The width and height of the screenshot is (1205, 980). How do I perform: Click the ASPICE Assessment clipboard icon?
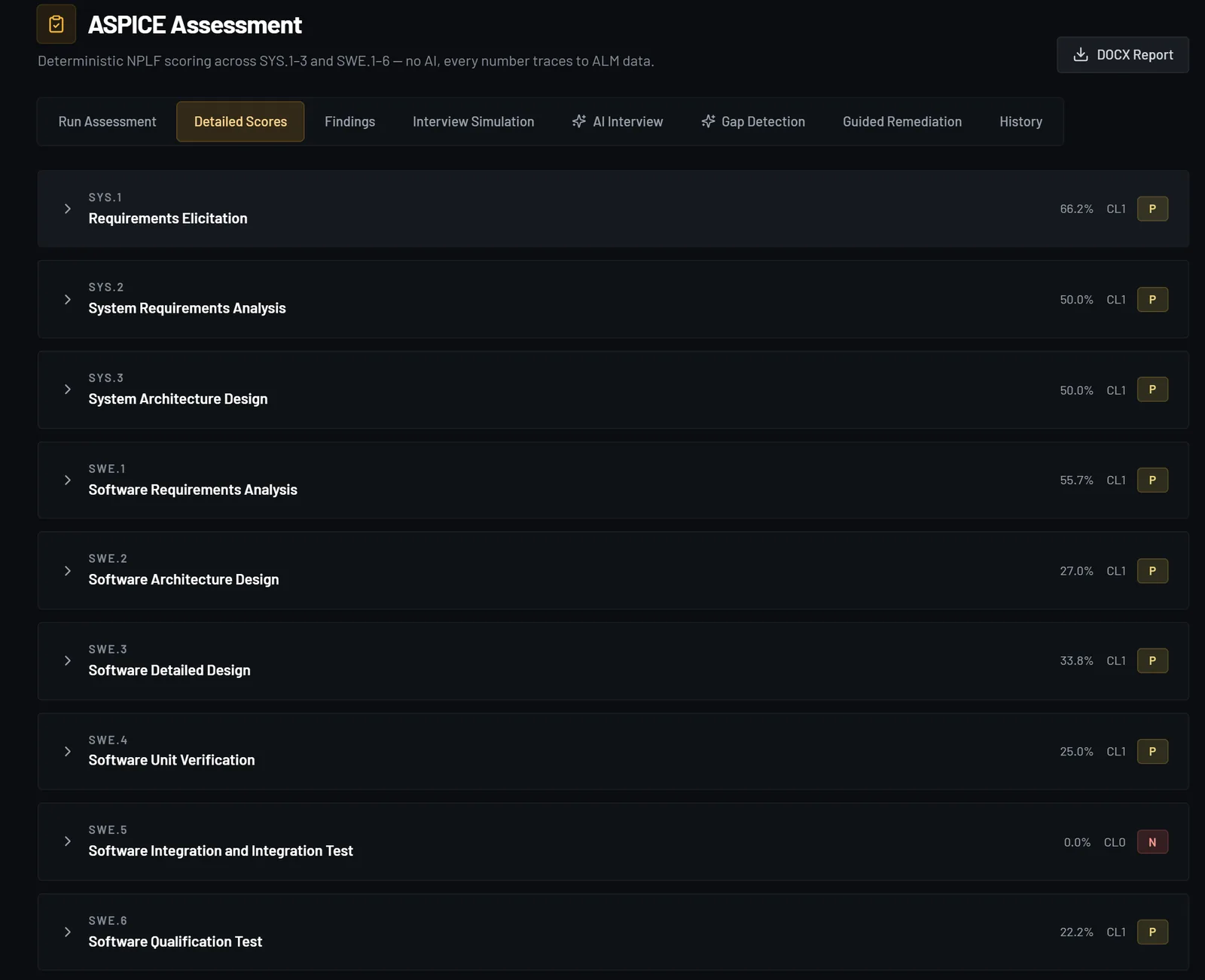coord(56,24)
